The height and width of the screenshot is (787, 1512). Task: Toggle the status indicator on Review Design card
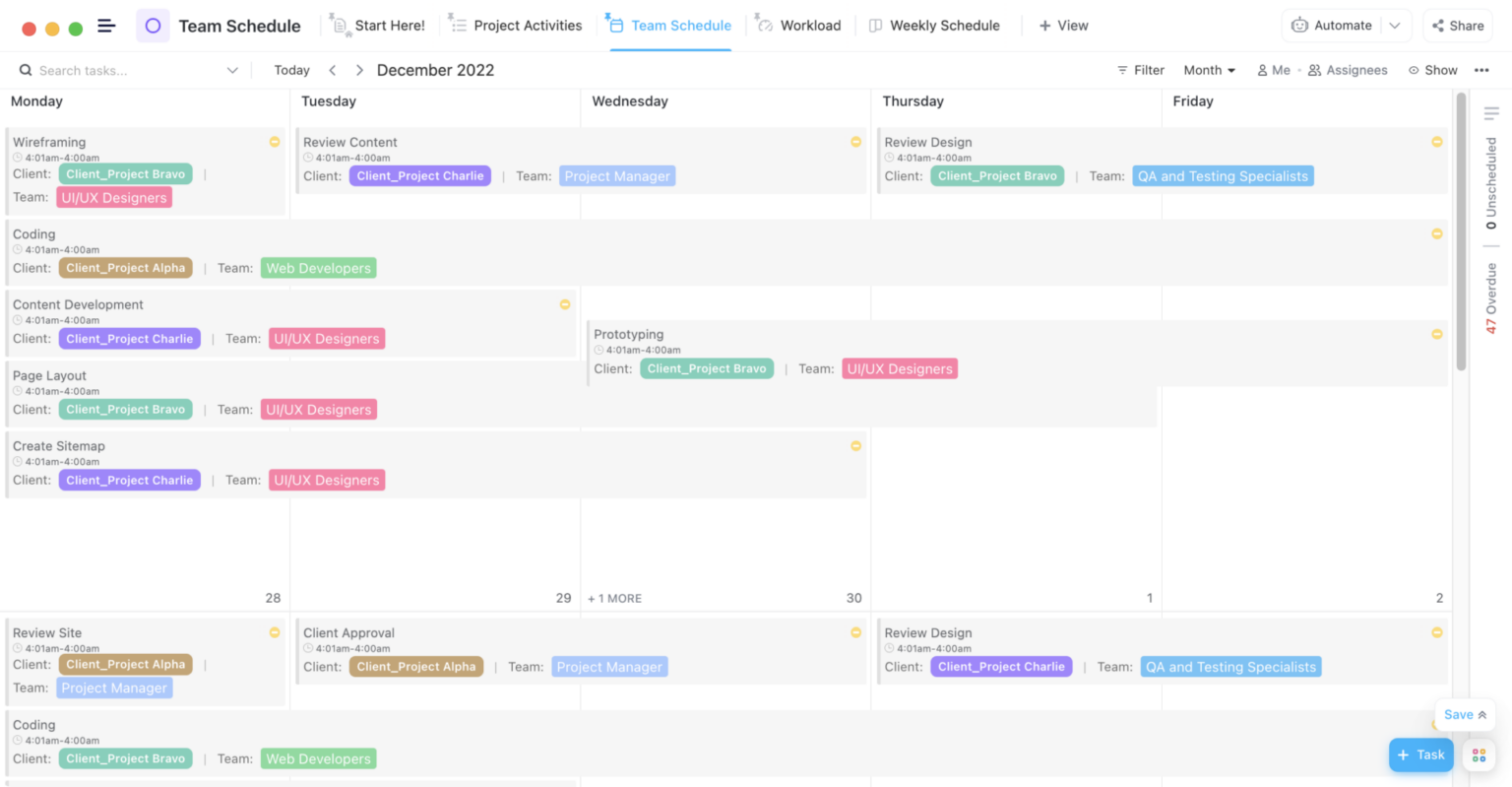pyautogui.click(x=1436, y=142)
